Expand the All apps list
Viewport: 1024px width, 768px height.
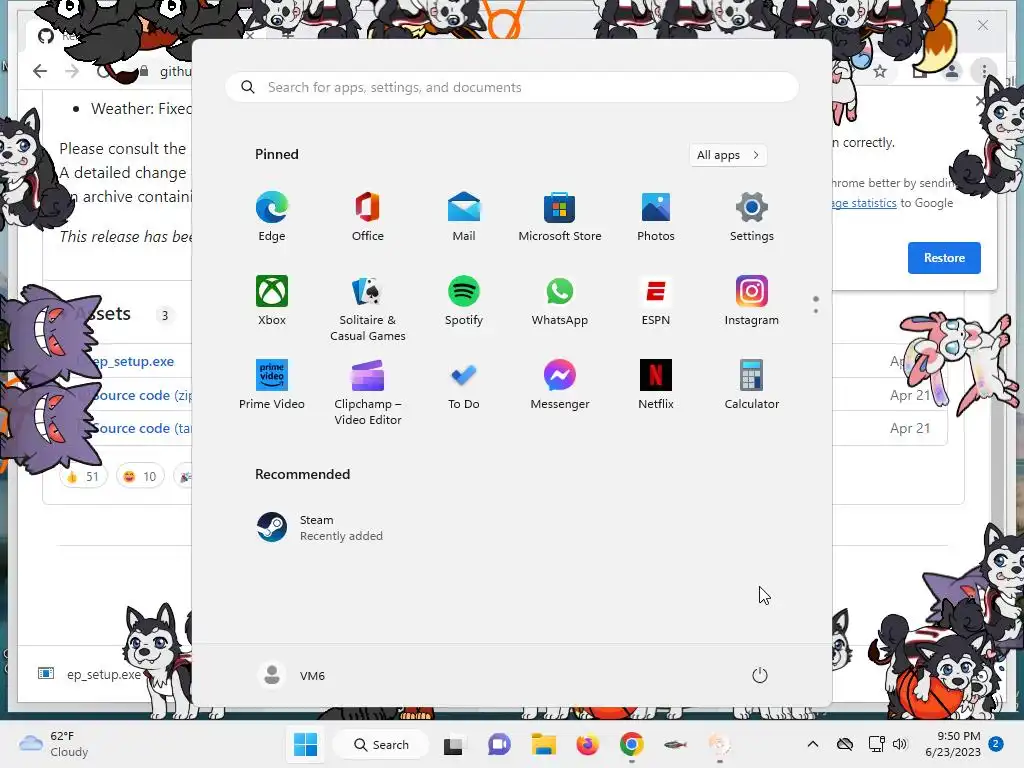[x=728, y=155]
